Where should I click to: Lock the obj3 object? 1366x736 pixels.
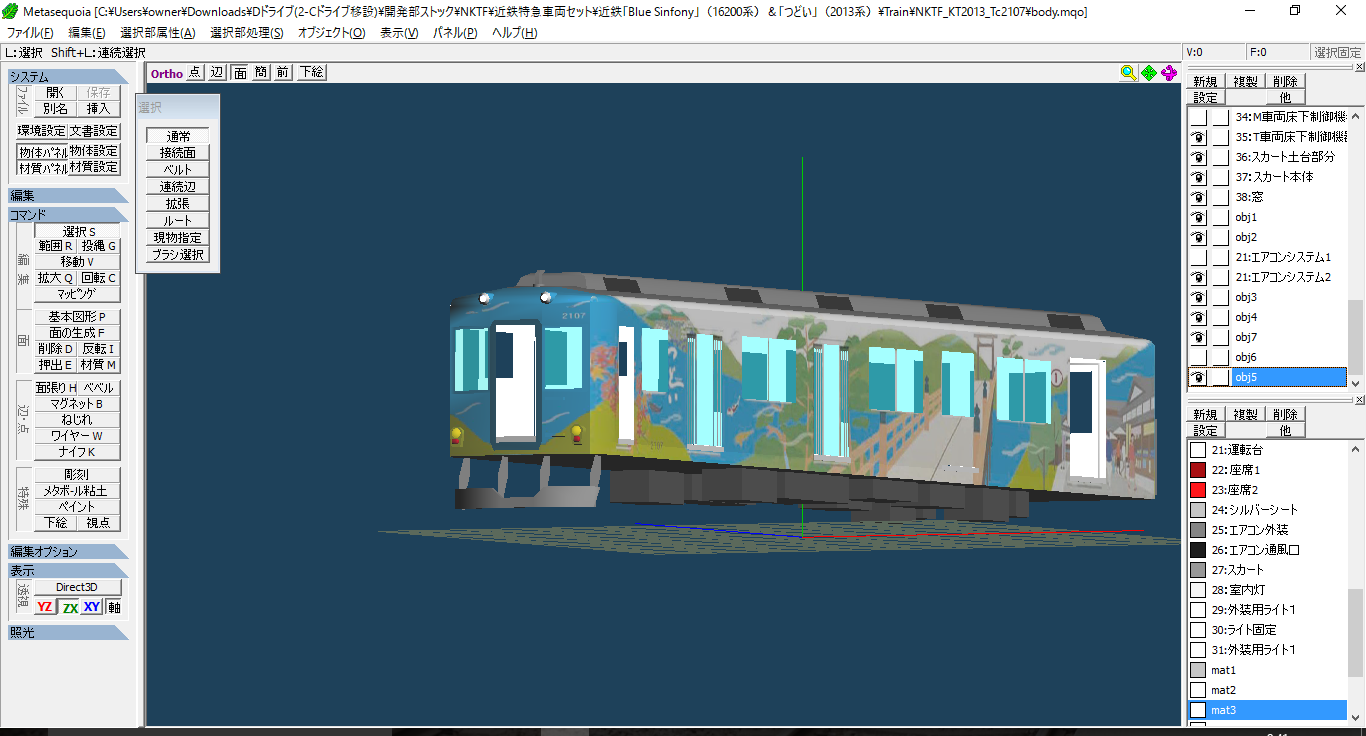[x=1220, y=297]
